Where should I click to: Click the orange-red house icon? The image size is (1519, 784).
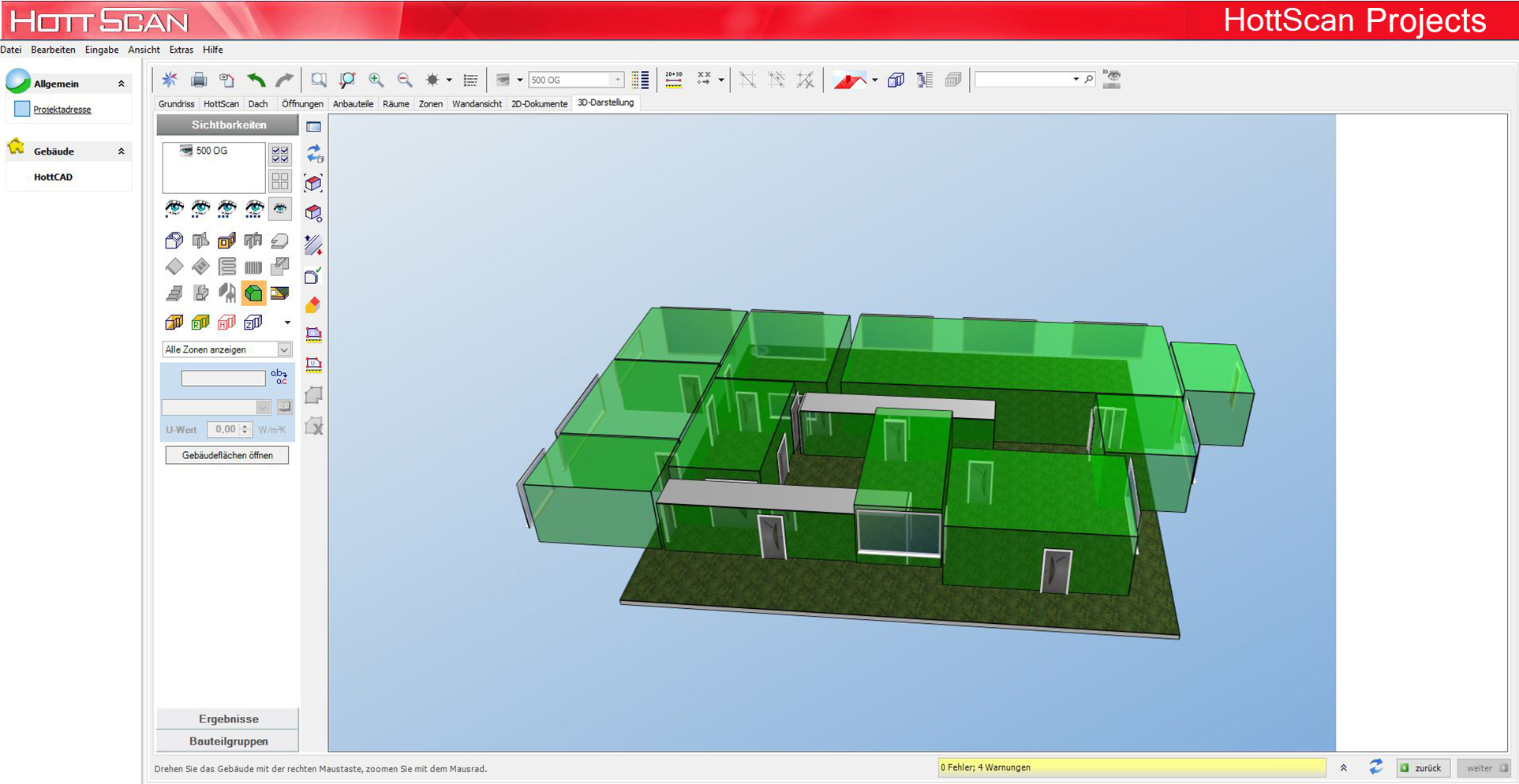(x=314, y=304)
